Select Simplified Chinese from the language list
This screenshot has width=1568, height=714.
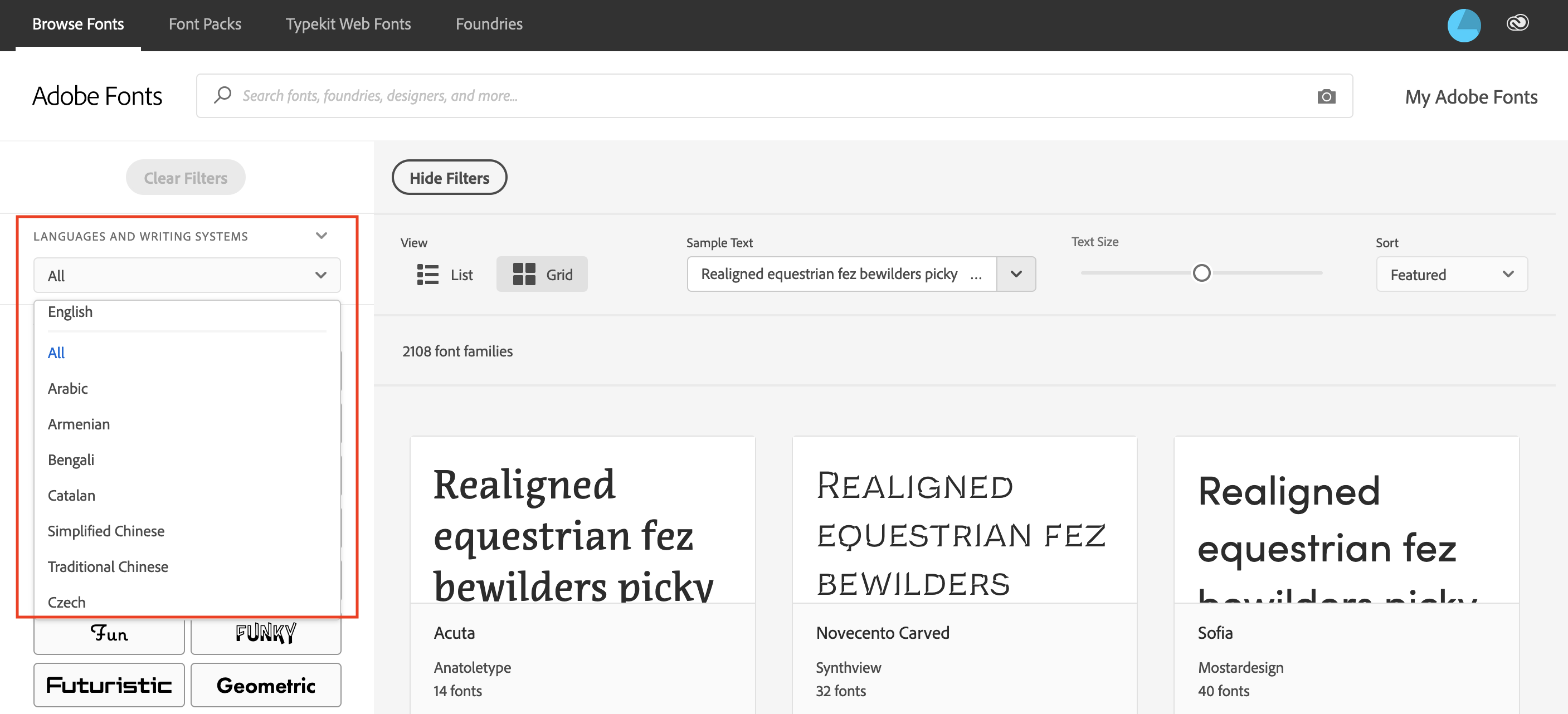(106, 530)
